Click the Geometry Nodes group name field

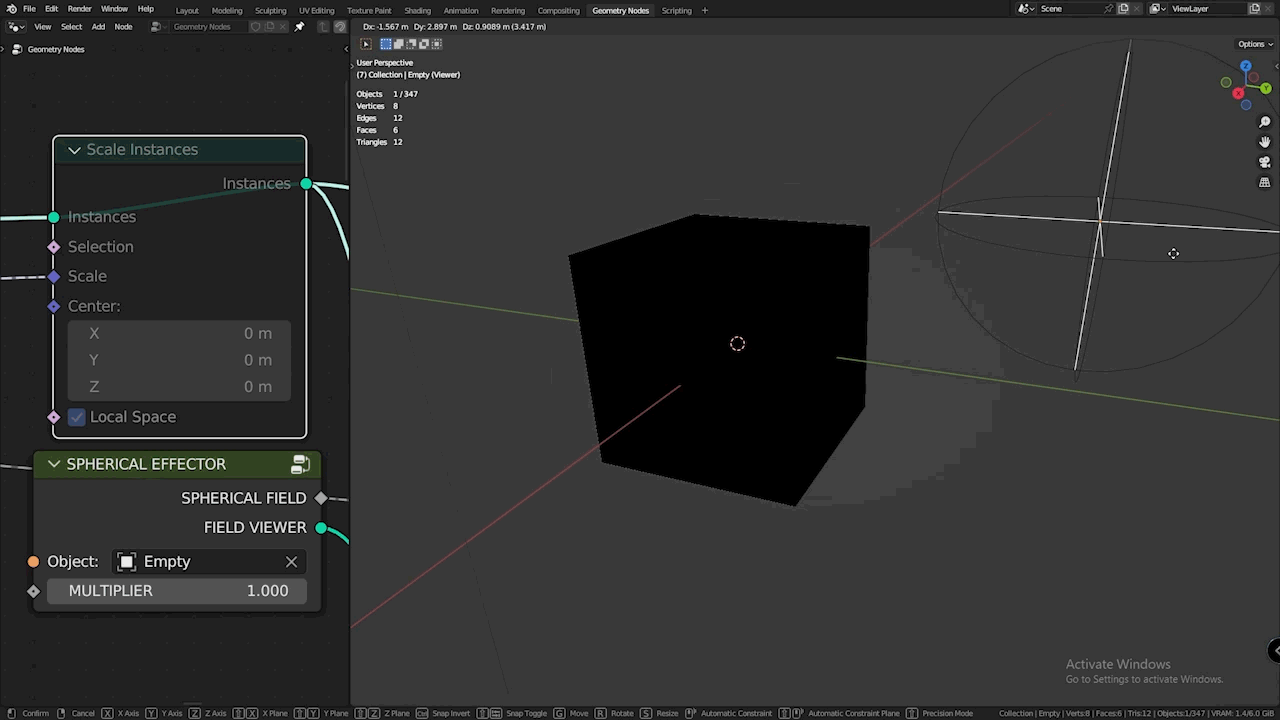pos(207,26)
